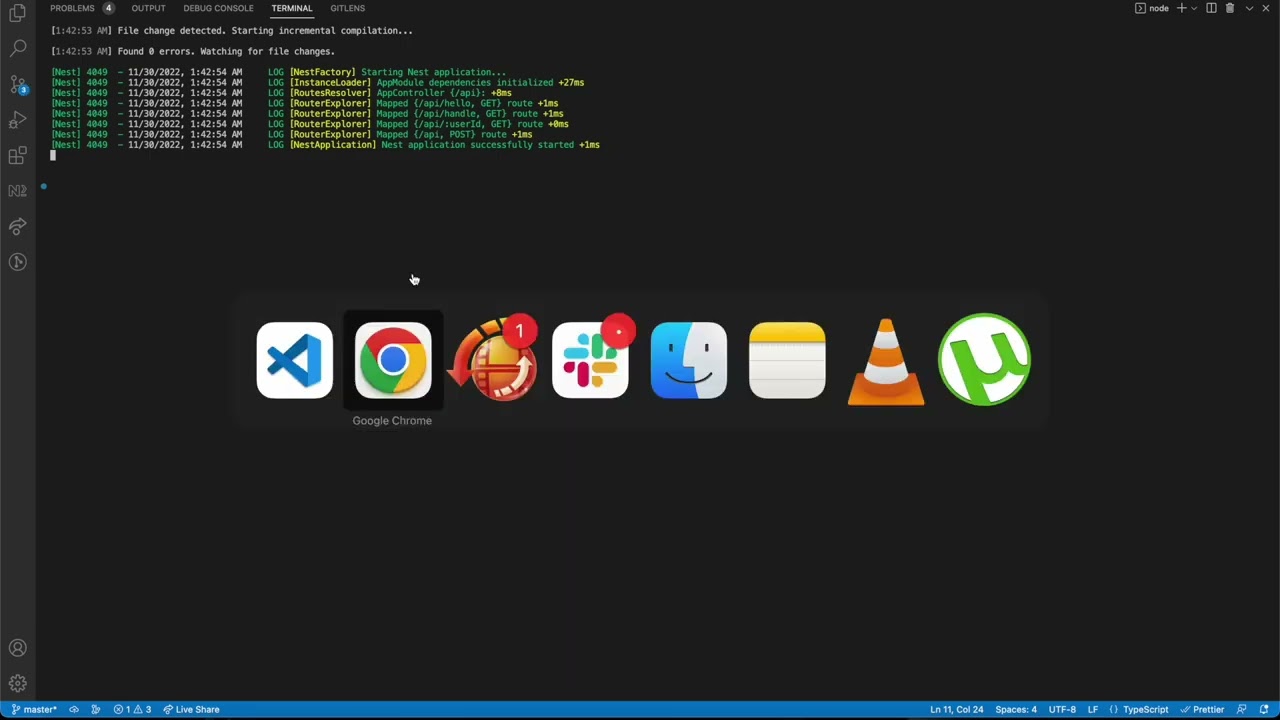Open Run and Debug view
This screenshot has width=1280, height=720.
(x=17, y=120)
